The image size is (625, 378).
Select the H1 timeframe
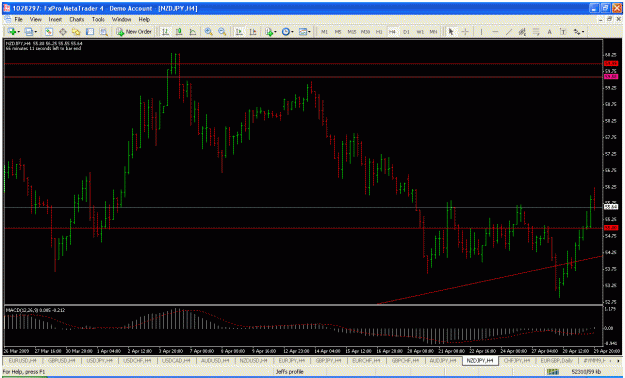pos(379,32)
